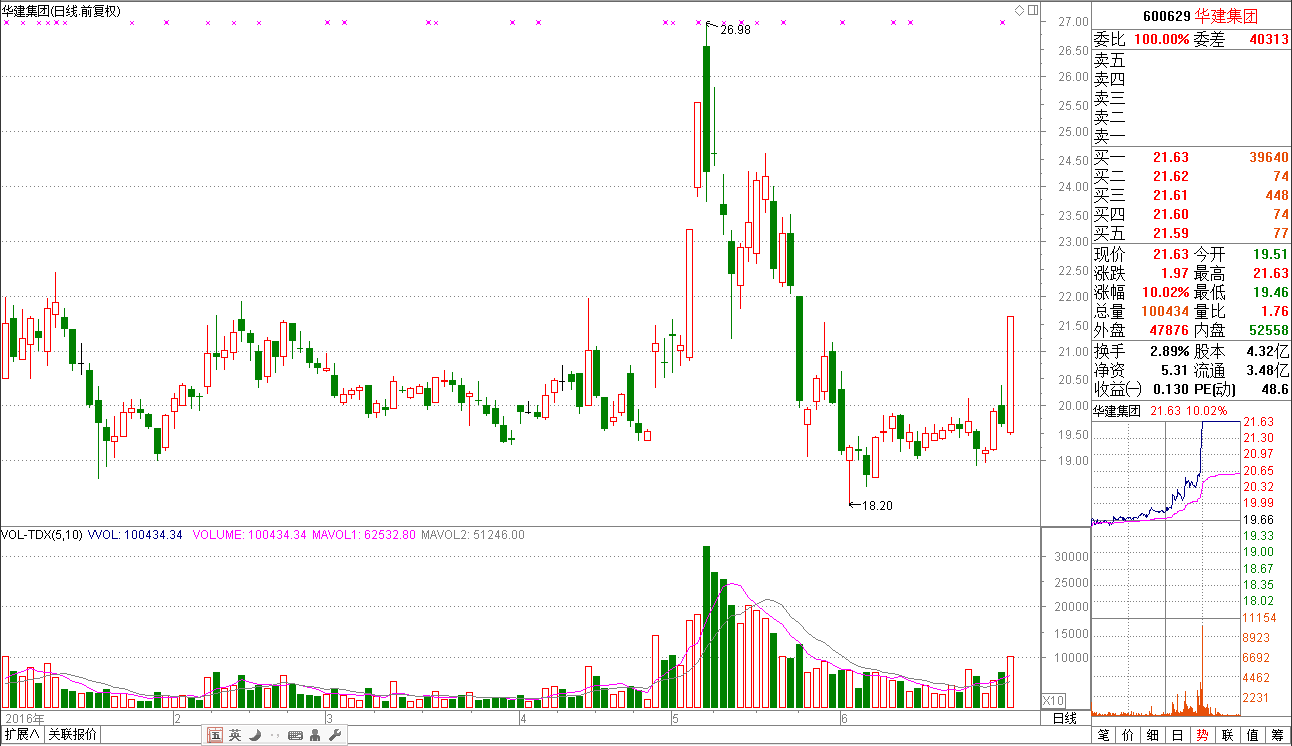The image size is (1292, 746).
Task: Click the '日线' period button
Action: click(1065, 718)
